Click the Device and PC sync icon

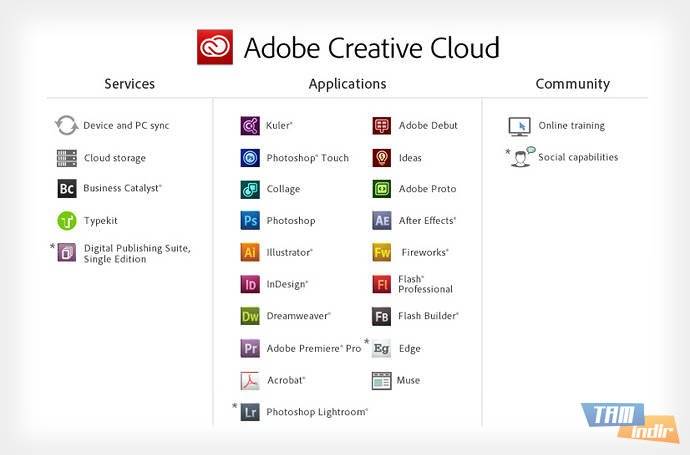click(67, 126)
